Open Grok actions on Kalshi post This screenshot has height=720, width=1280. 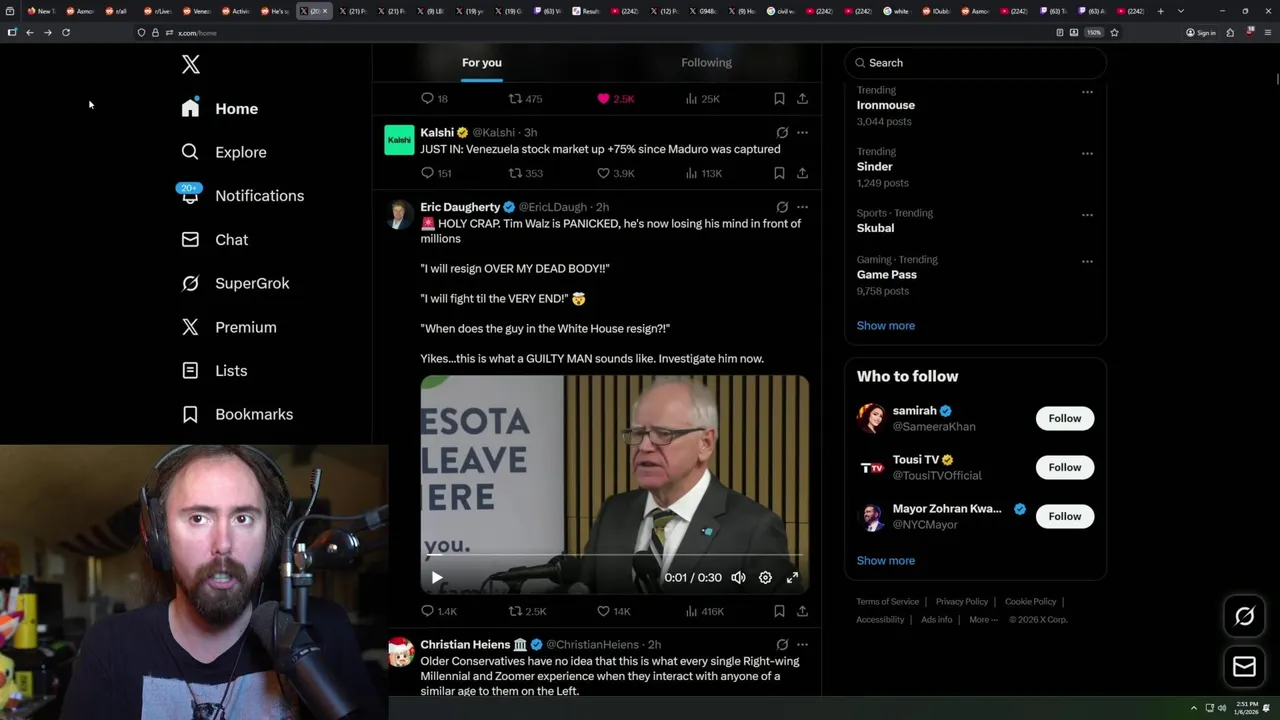pos(782,132)
